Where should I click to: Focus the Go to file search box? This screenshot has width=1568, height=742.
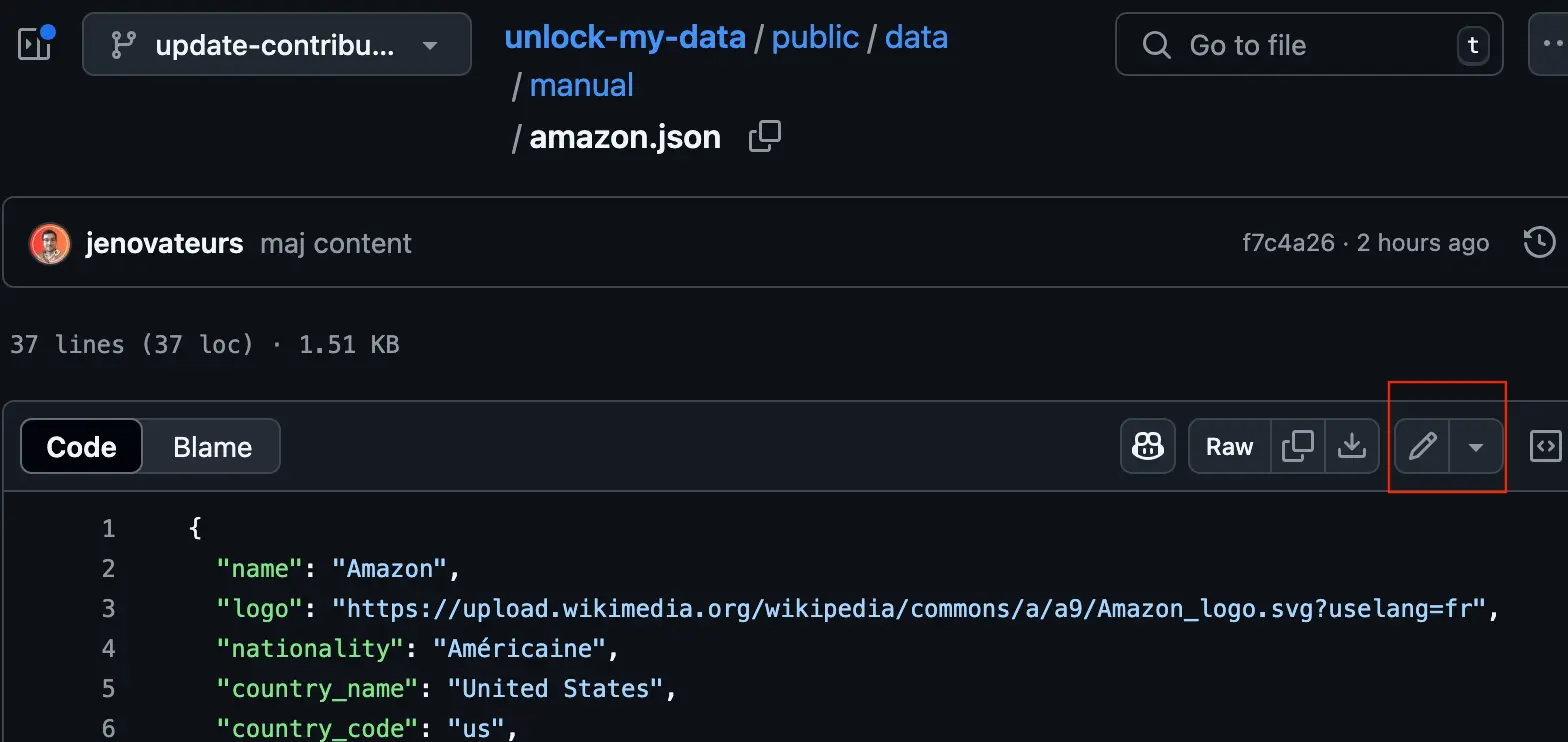pos(1308,45)
